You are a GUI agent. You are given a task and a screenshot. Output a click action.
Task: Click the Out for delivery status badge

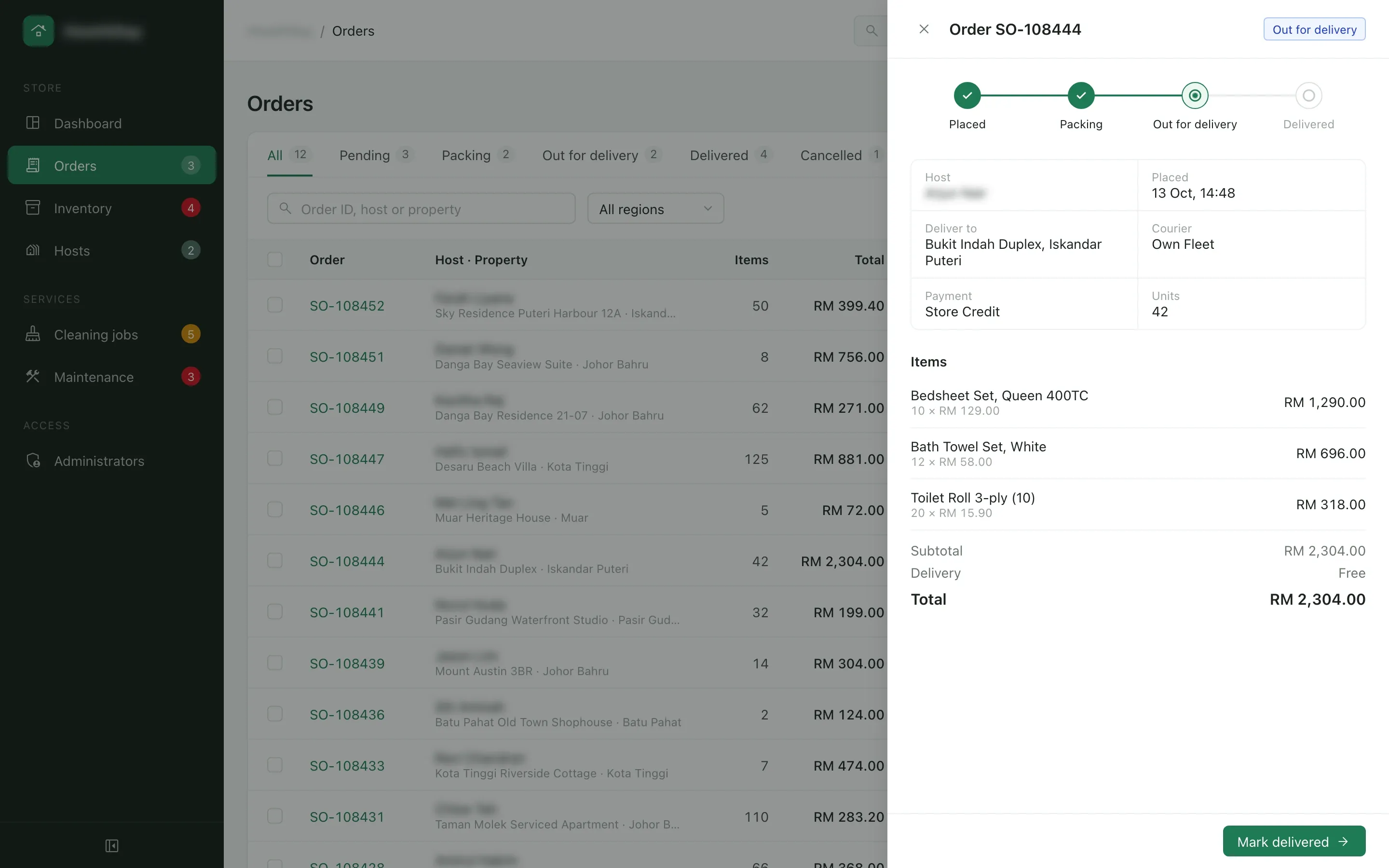pos(1314,29)
